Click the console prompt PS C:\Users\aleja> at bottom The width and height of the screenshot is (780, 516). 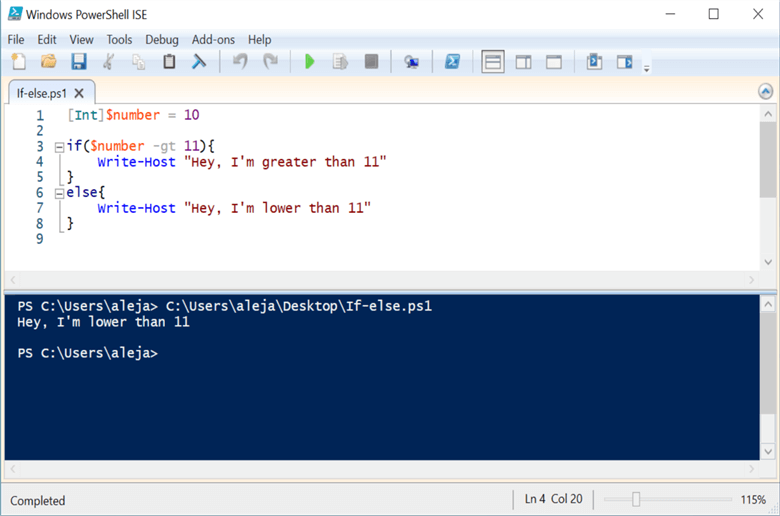coord(88,353)
